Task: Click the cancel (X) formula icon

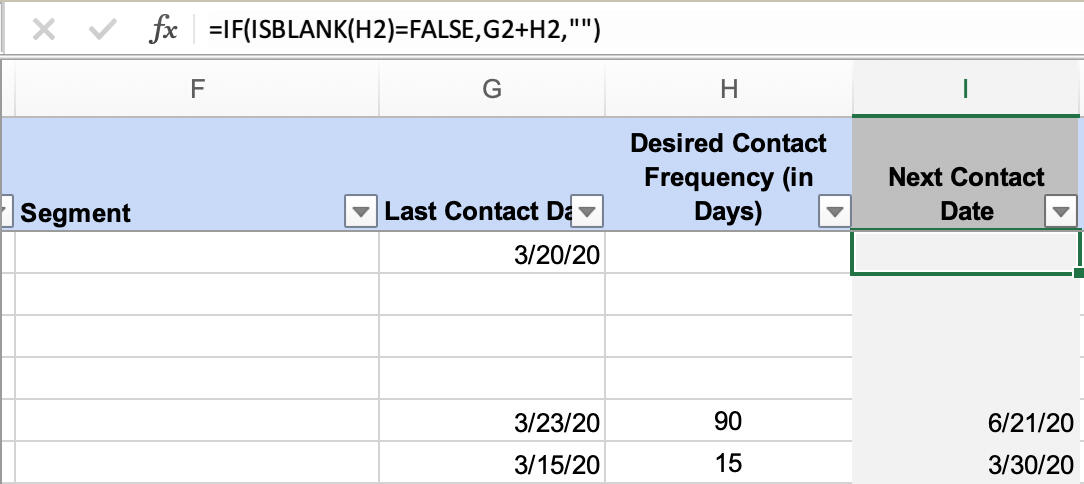Action: [x=43, y=30]
